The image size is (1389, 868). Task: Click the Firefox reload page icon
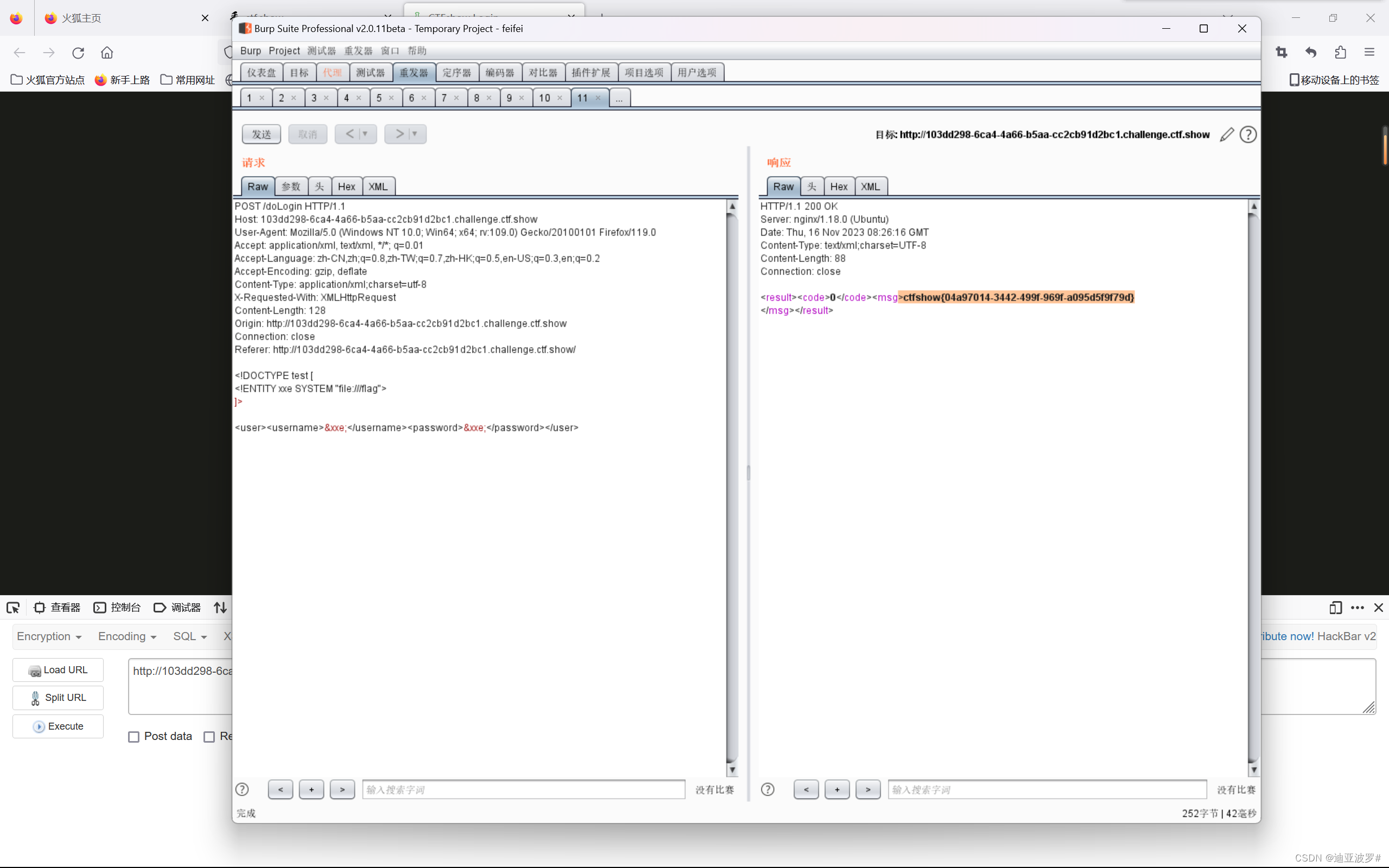pos(78,53)
